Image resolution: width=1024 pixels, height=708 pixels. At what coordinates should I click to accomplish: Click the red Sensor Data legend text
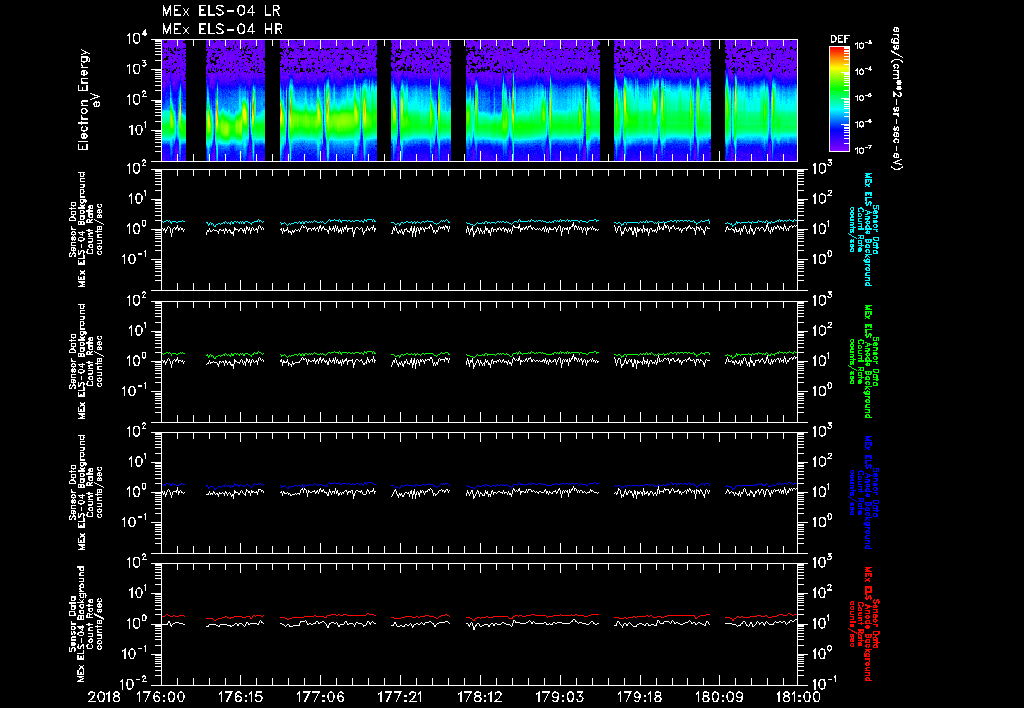point(877,624)
